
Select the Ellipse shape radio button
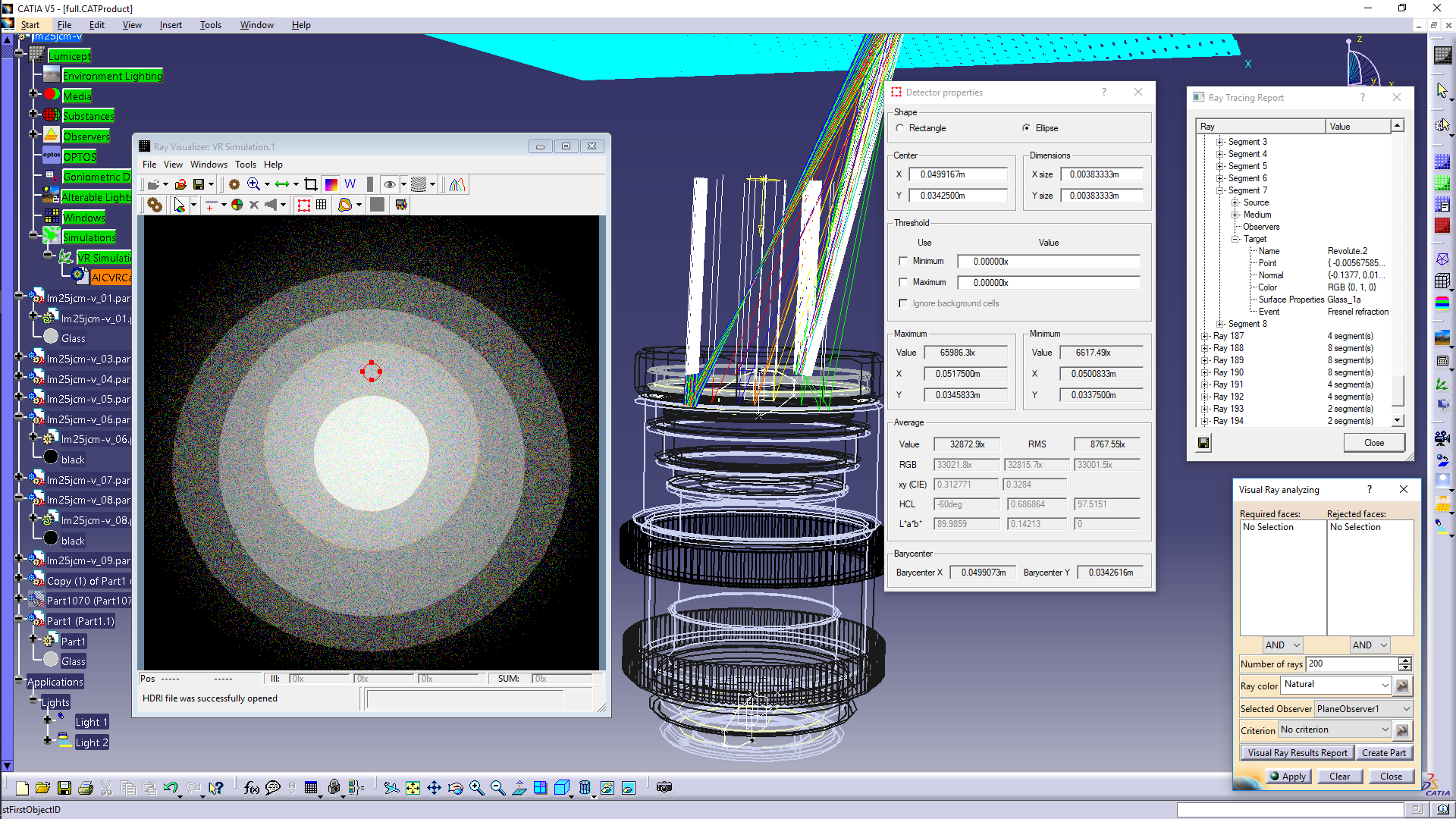[x=1026, y=128]
